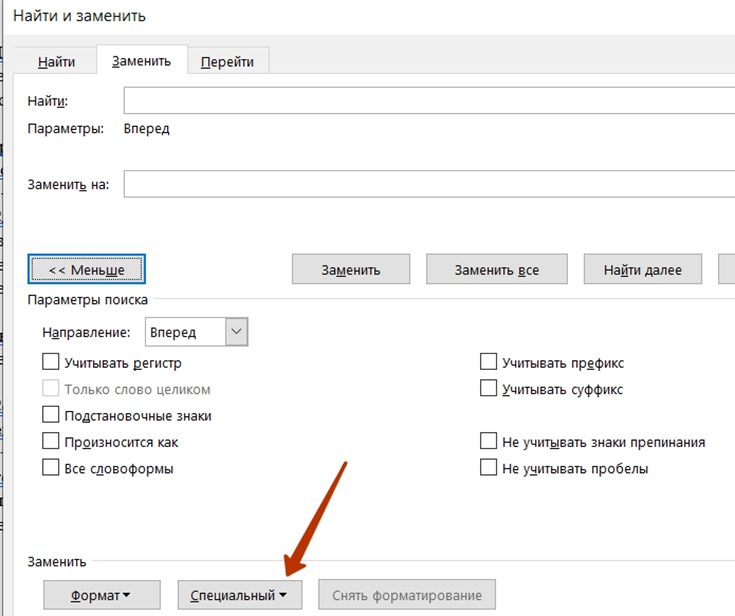Click the Найти далее button
The height and width of the screenshot is (616, 735).
643,269
